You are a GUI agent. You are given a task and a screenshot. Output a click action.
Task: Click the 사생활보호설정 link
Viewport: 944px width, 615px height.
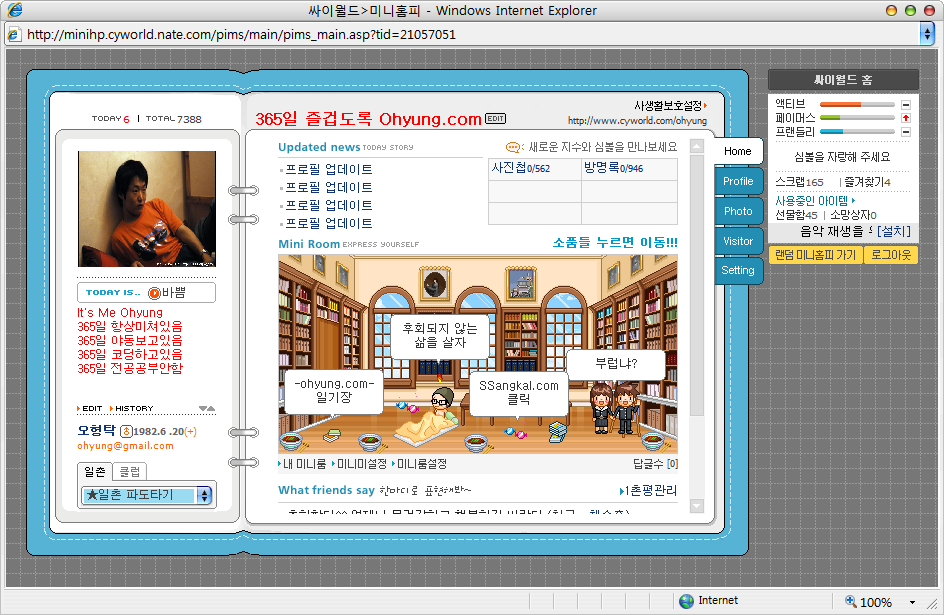(x=670, y=105)
